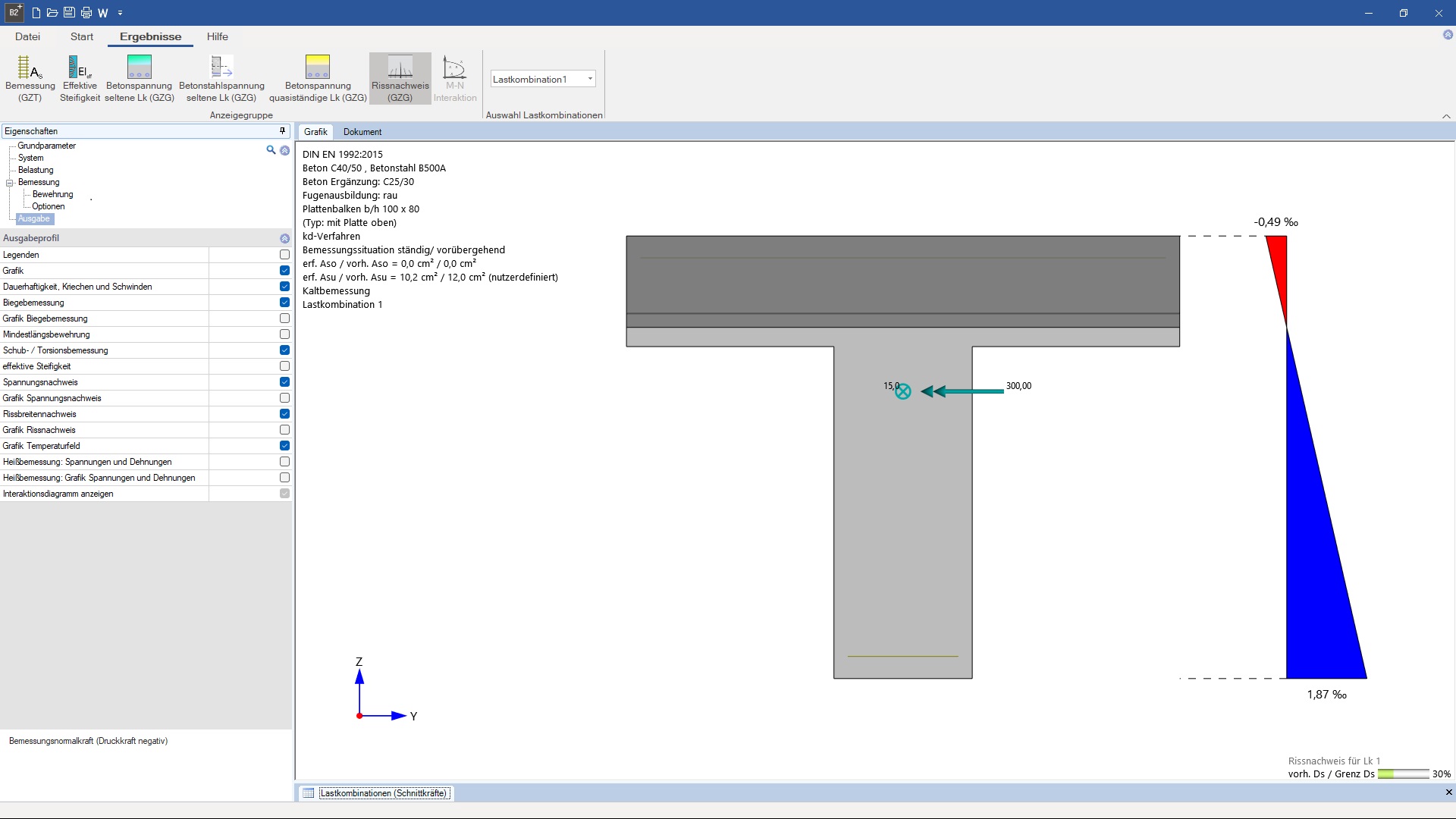Switch to the Dokument tab
This screenshot has height=819, width=1456.
362,132
